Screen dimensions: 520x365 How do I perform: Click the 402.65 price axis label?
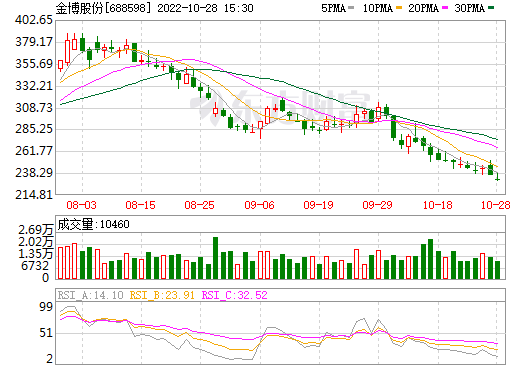click(34, 20)
